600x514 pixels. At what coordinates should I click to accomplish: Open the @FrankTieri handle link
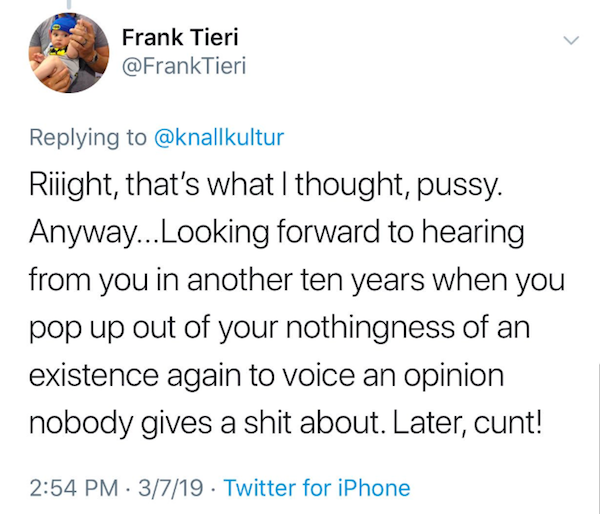click(x=184, y=66)
